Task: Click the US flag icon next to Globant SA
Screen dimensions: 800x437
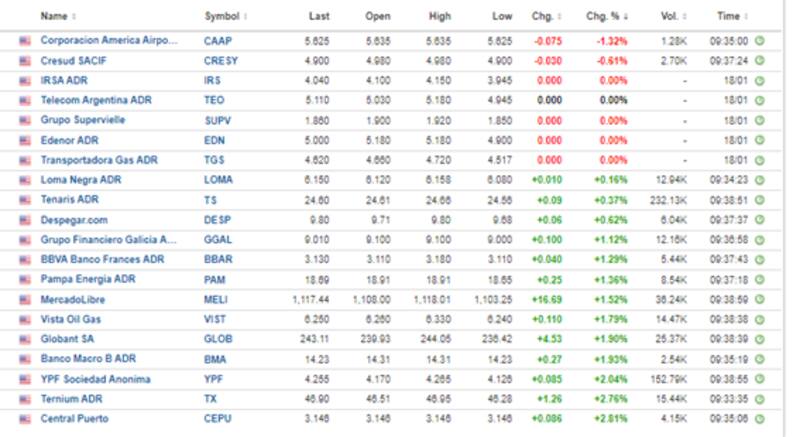Action: tap(24, 339)
